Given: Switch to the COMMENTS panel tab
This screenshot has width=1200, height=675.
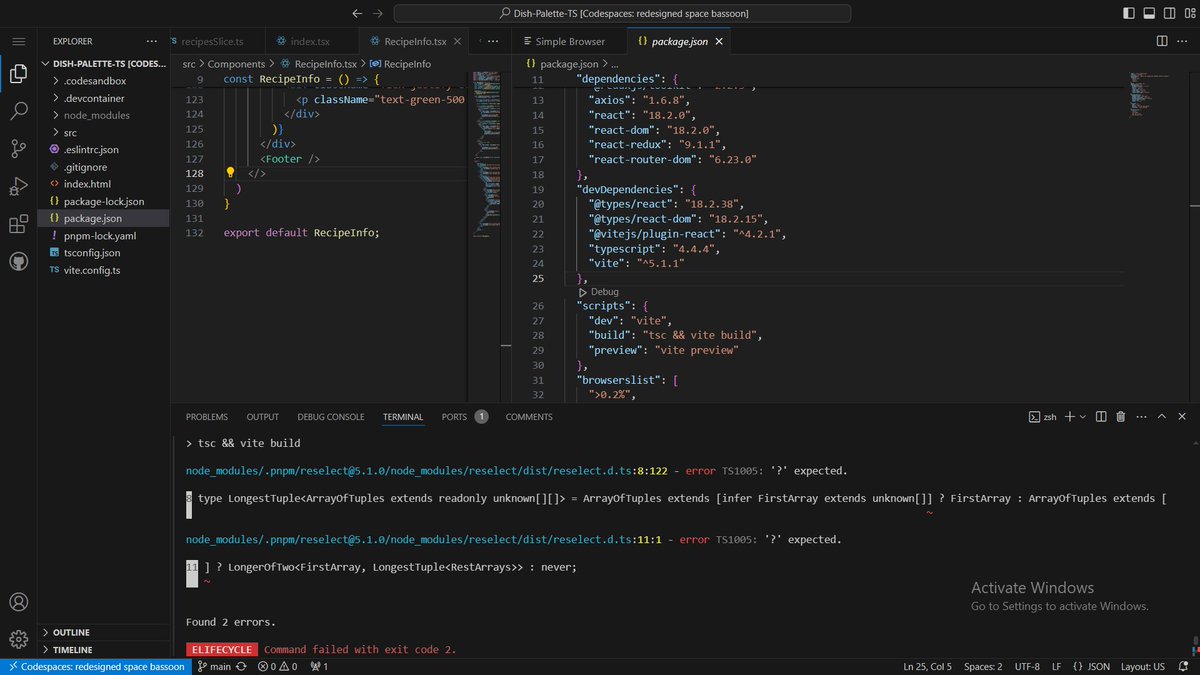Looking at the screenshot, I should click(x=529, y=417).
